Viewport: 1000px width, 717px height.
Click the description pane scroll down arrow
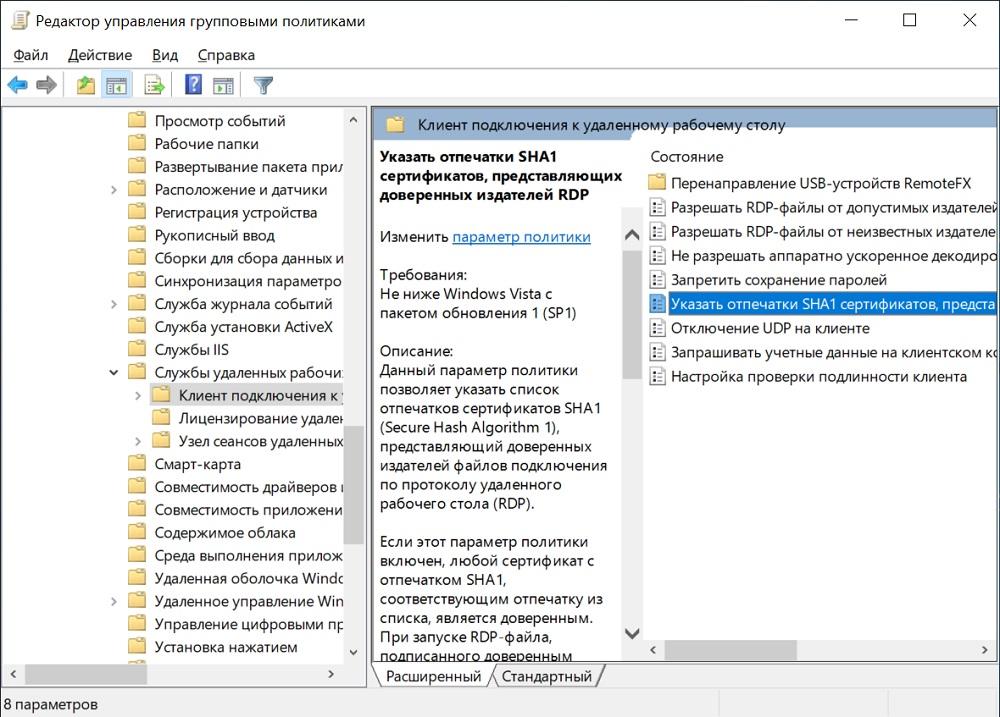coord(632,633)
